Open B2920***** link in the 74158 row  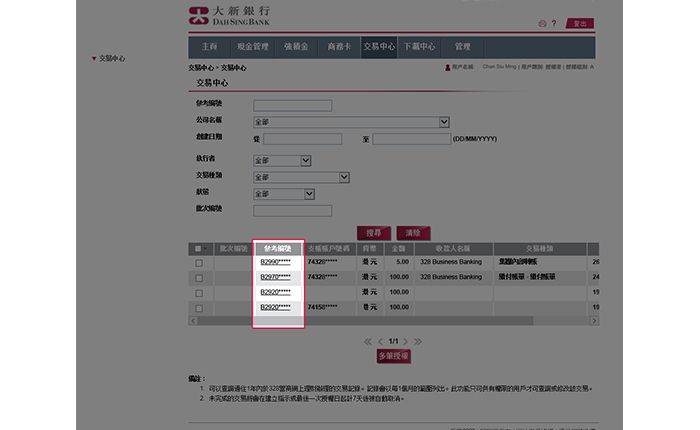275,307
